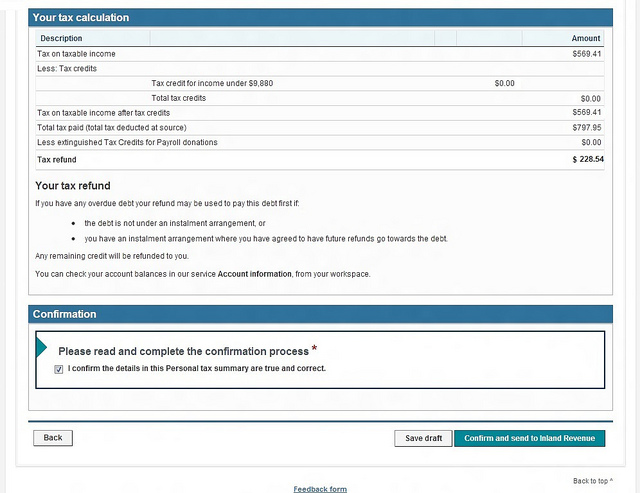Screen dimensions: 640x493
Task: Open the Feedback form link
Action: click(x=320, y=489)
